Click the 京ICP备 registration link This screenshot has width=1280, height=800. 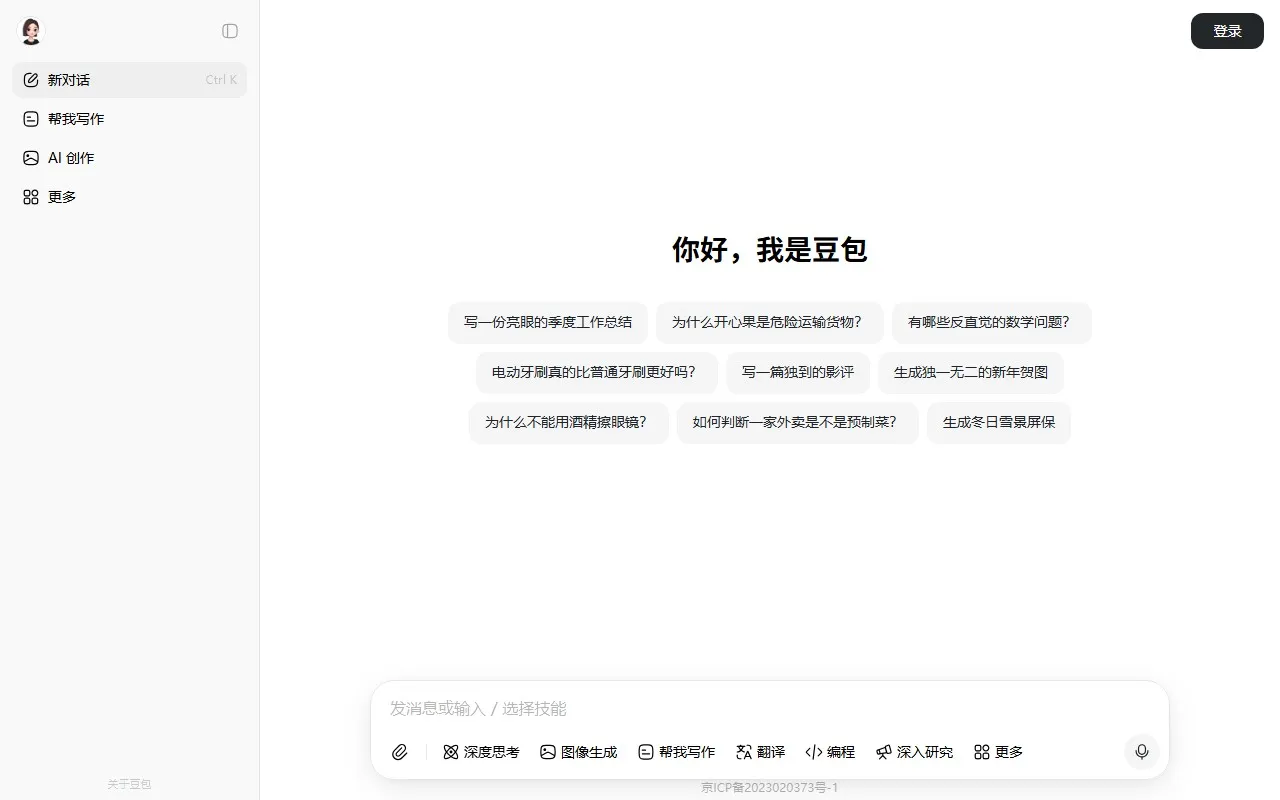tap(769, 789)
